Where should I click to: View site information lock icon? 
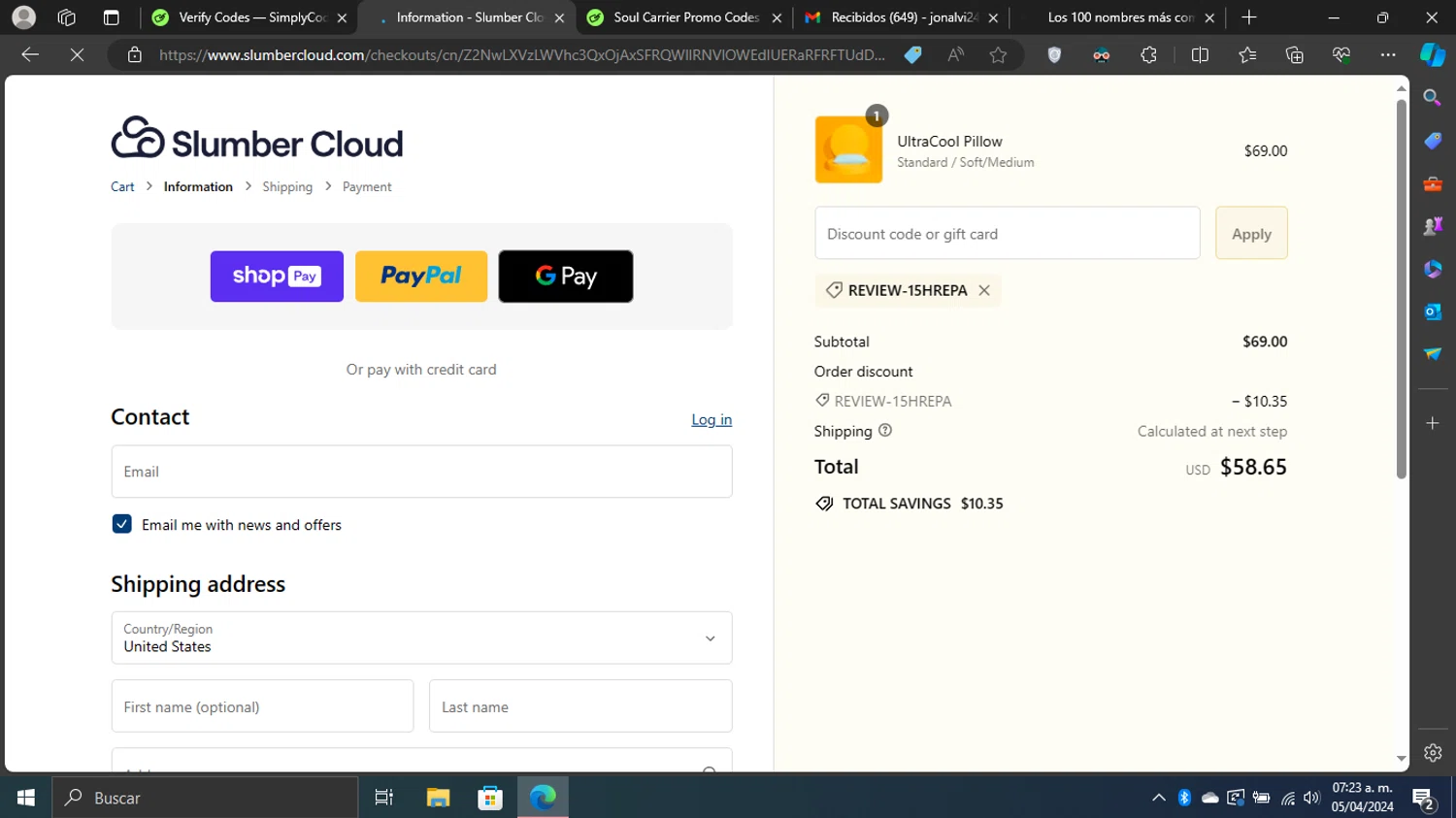[135, 55]
